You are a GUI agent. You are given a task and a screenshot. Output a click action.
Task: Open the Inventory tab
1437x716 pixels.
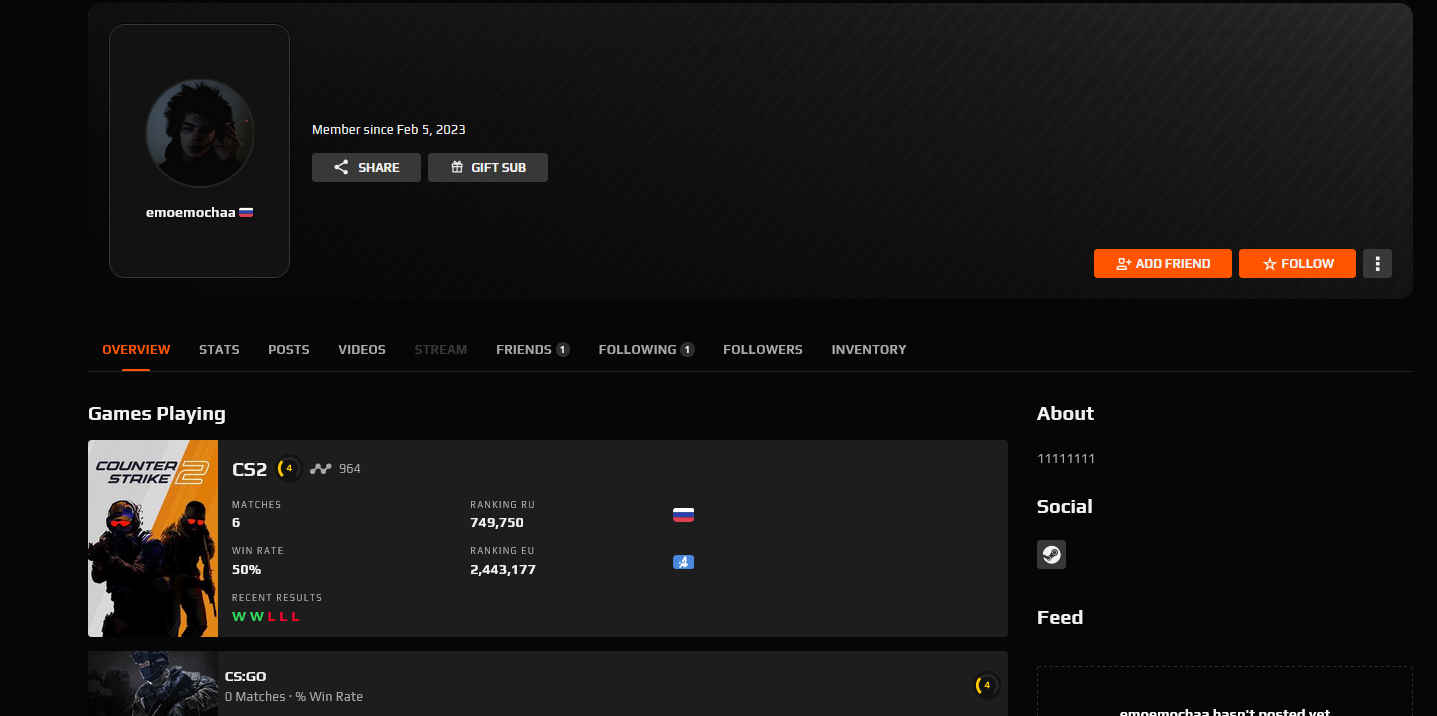(869, 349)
